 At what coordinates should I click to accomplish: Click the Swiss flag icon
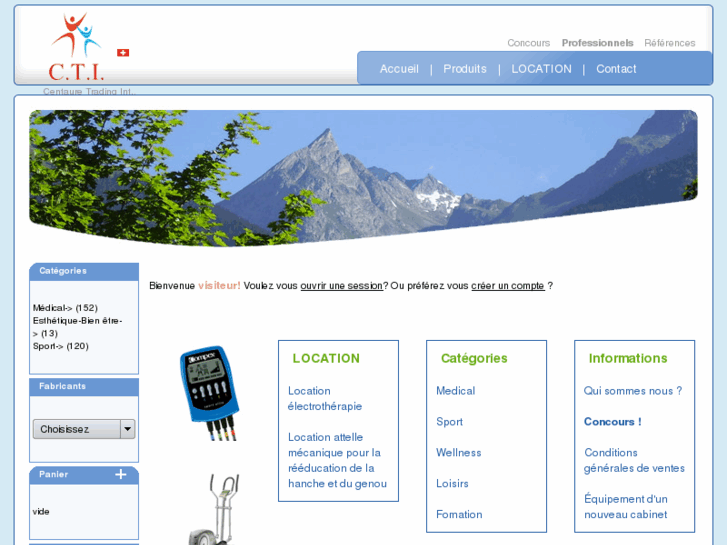[x=123, y=53]
